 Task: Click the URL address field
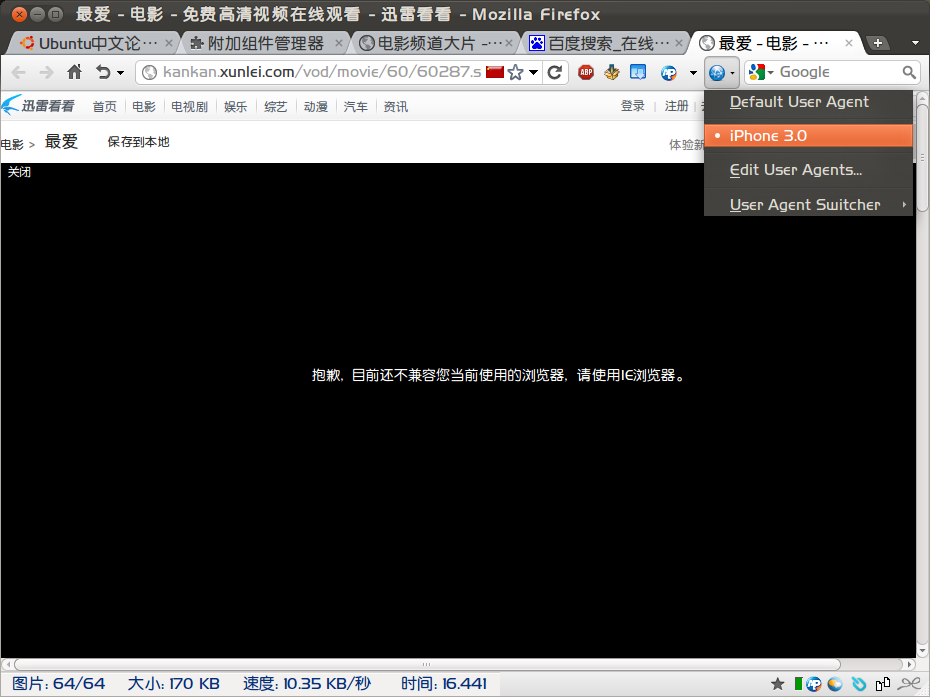pos(321,72)
